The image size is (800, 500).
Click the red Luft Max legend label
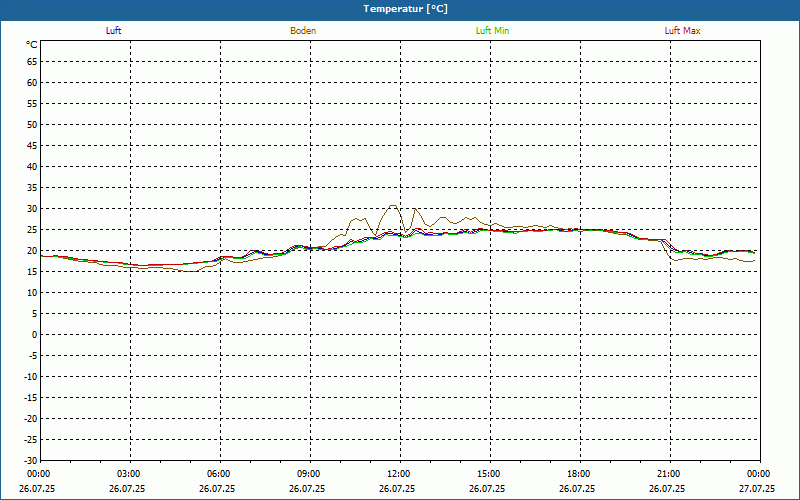[682, 31]
